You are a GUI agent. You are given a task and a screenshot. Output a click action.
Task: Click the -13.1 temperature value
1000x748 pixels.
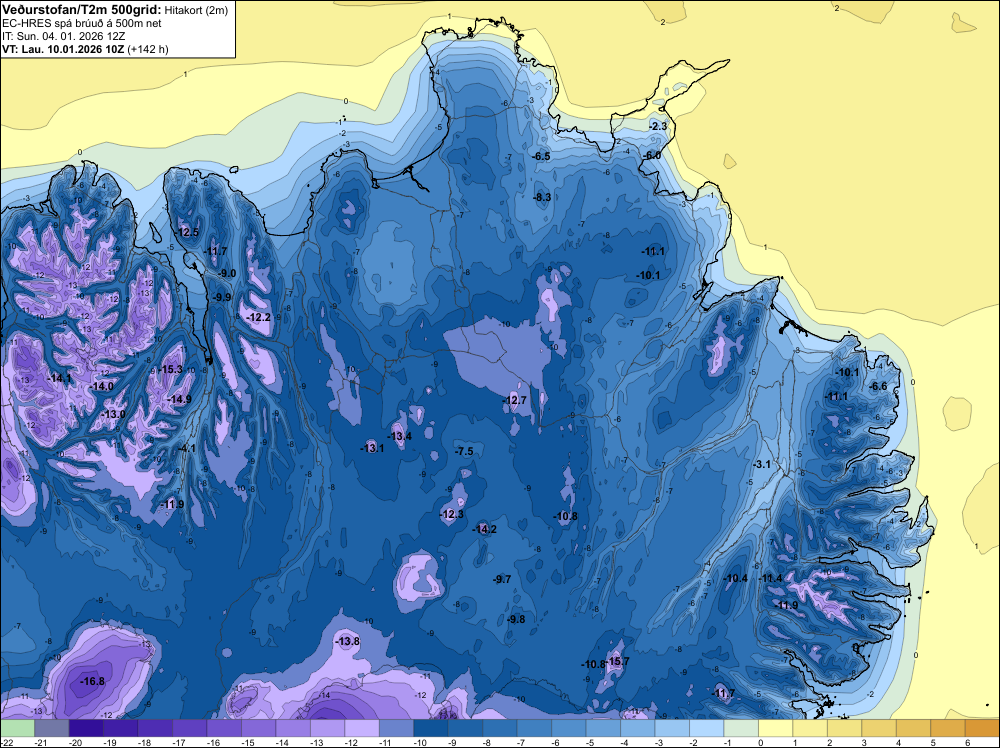click(x=372, y=448)
